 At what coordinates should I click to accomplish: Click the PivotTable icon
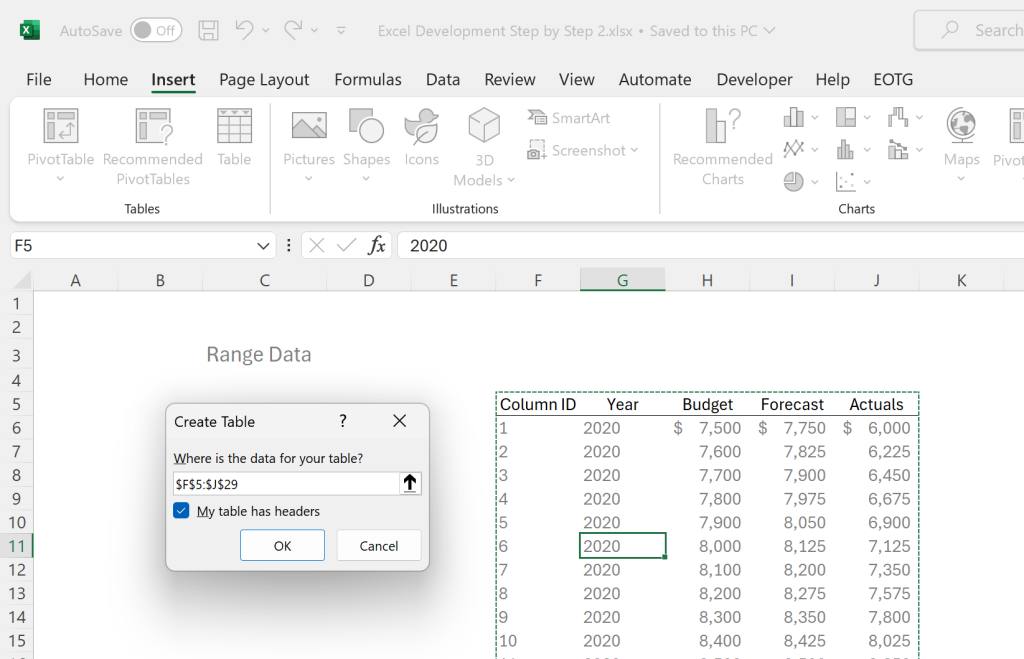coord(61,125)
